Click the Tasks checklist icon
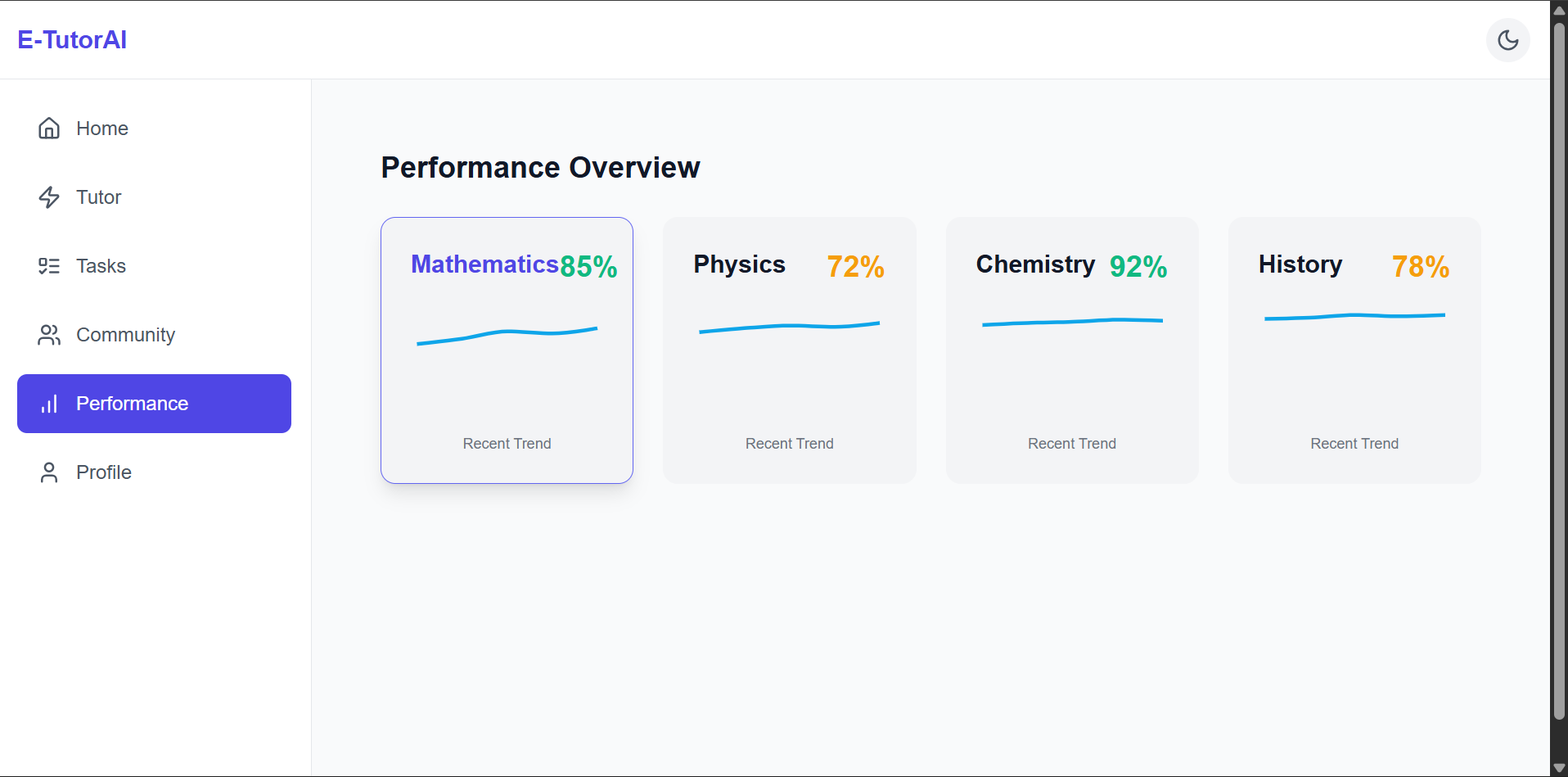 (49, 266)
